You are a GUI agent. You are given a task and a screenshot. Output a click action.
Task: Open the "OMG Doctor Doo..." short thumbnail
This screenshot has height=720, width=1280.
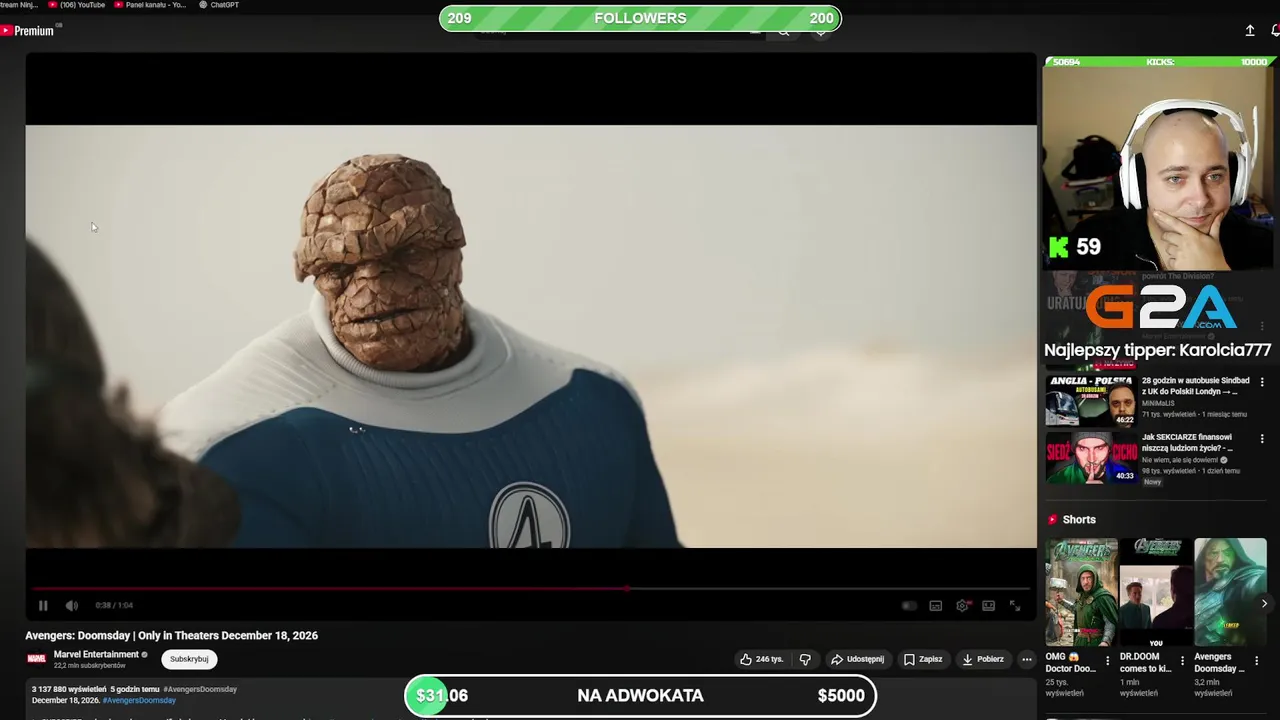pyautogui.click(x=1082, y=592)
